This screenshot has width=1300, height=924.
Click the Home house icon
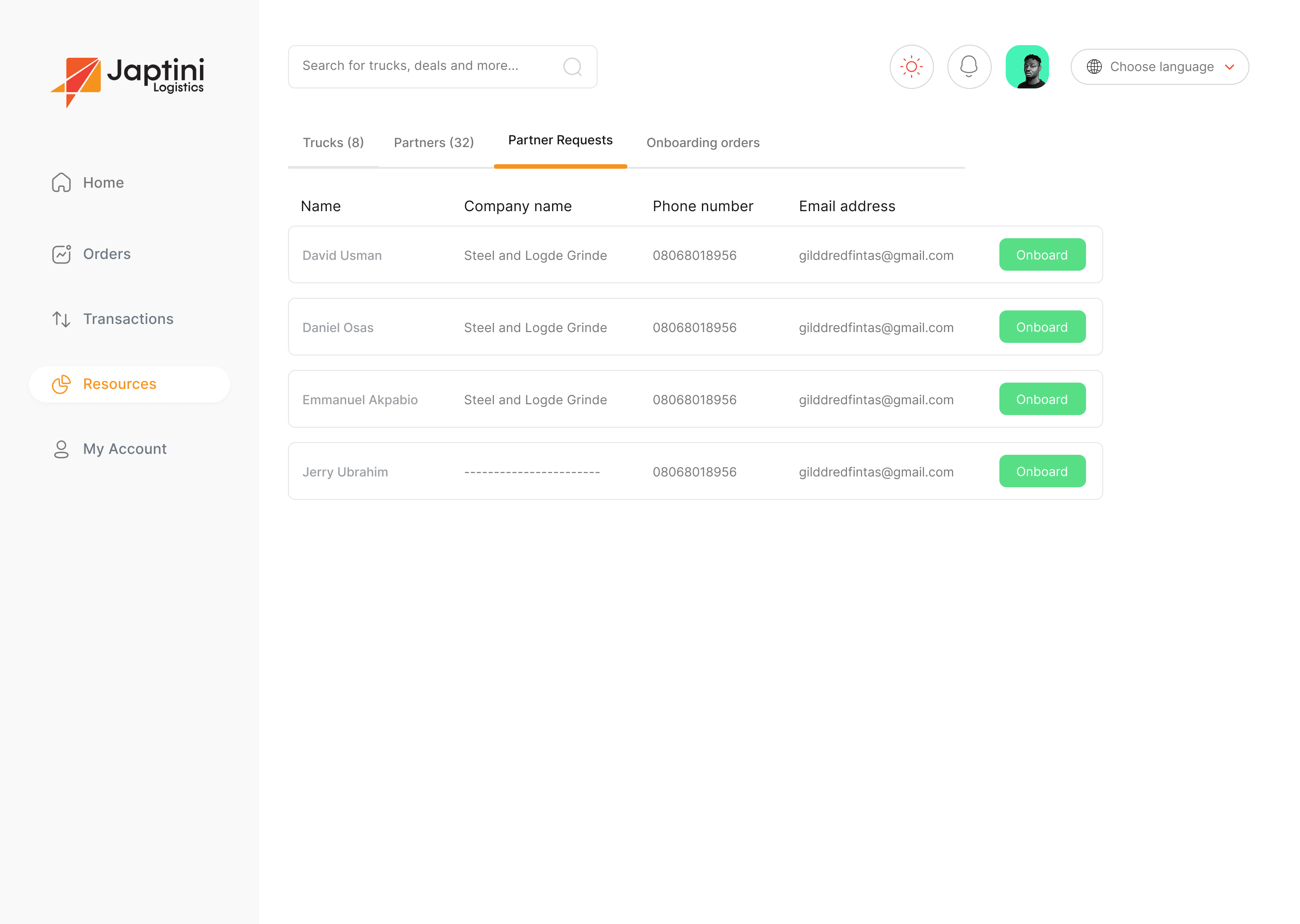pyautogui.click(x=61, y=183)
